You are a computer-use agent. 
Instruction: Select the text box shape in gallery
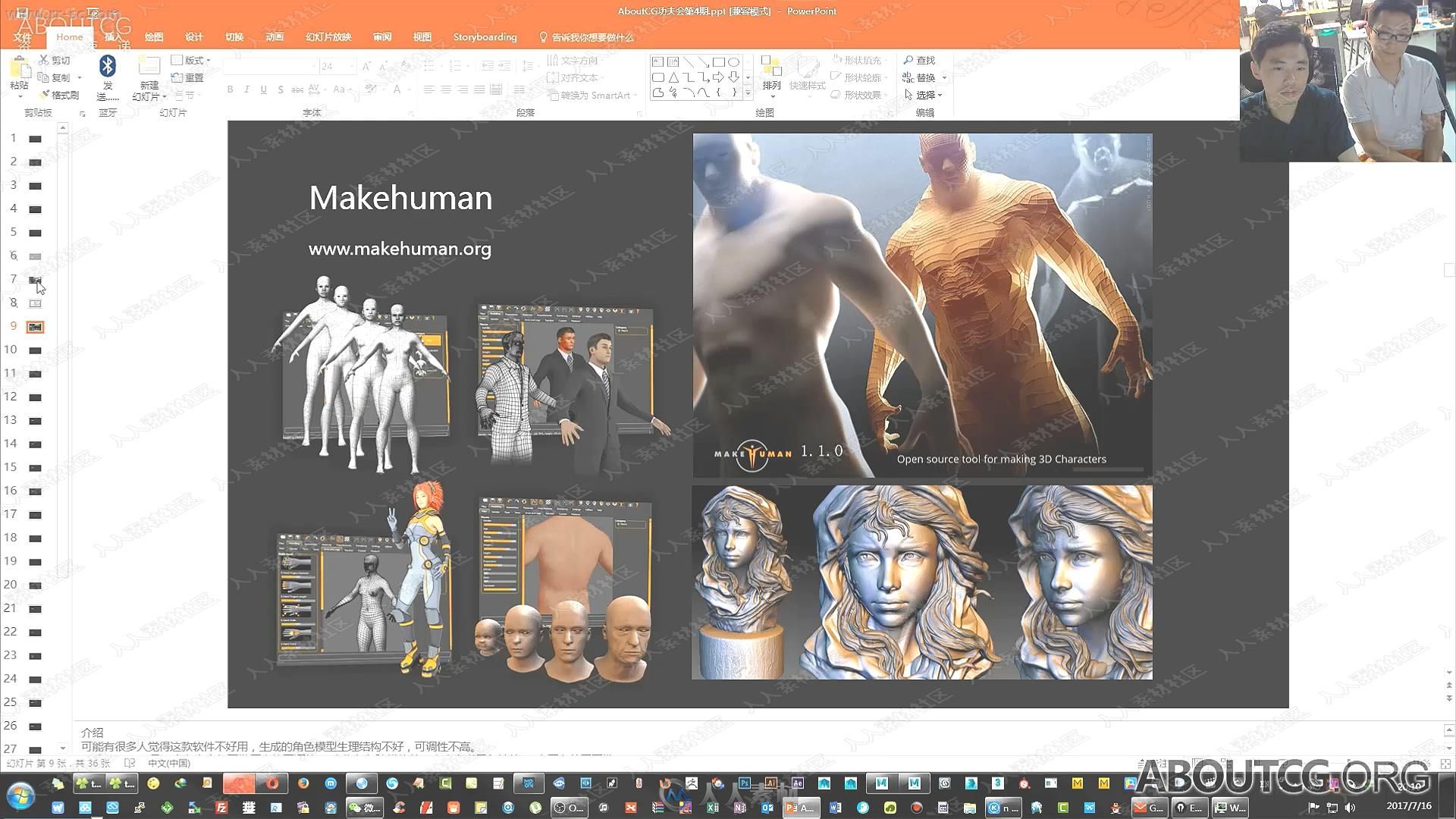657,62
